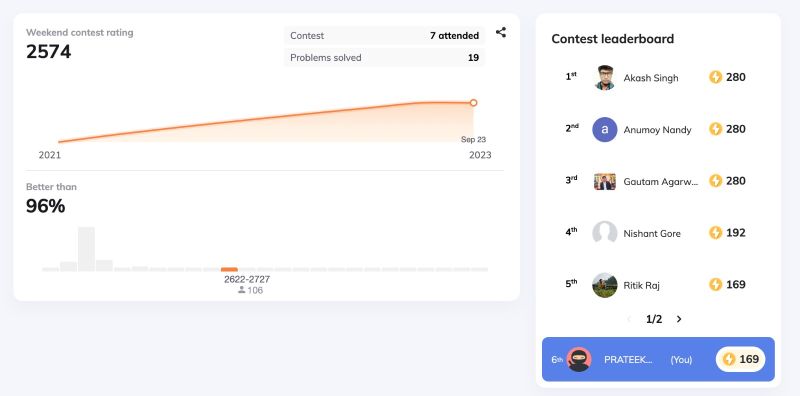
Task: Click the Problems solved 19 row
Action: coord(384,58)
